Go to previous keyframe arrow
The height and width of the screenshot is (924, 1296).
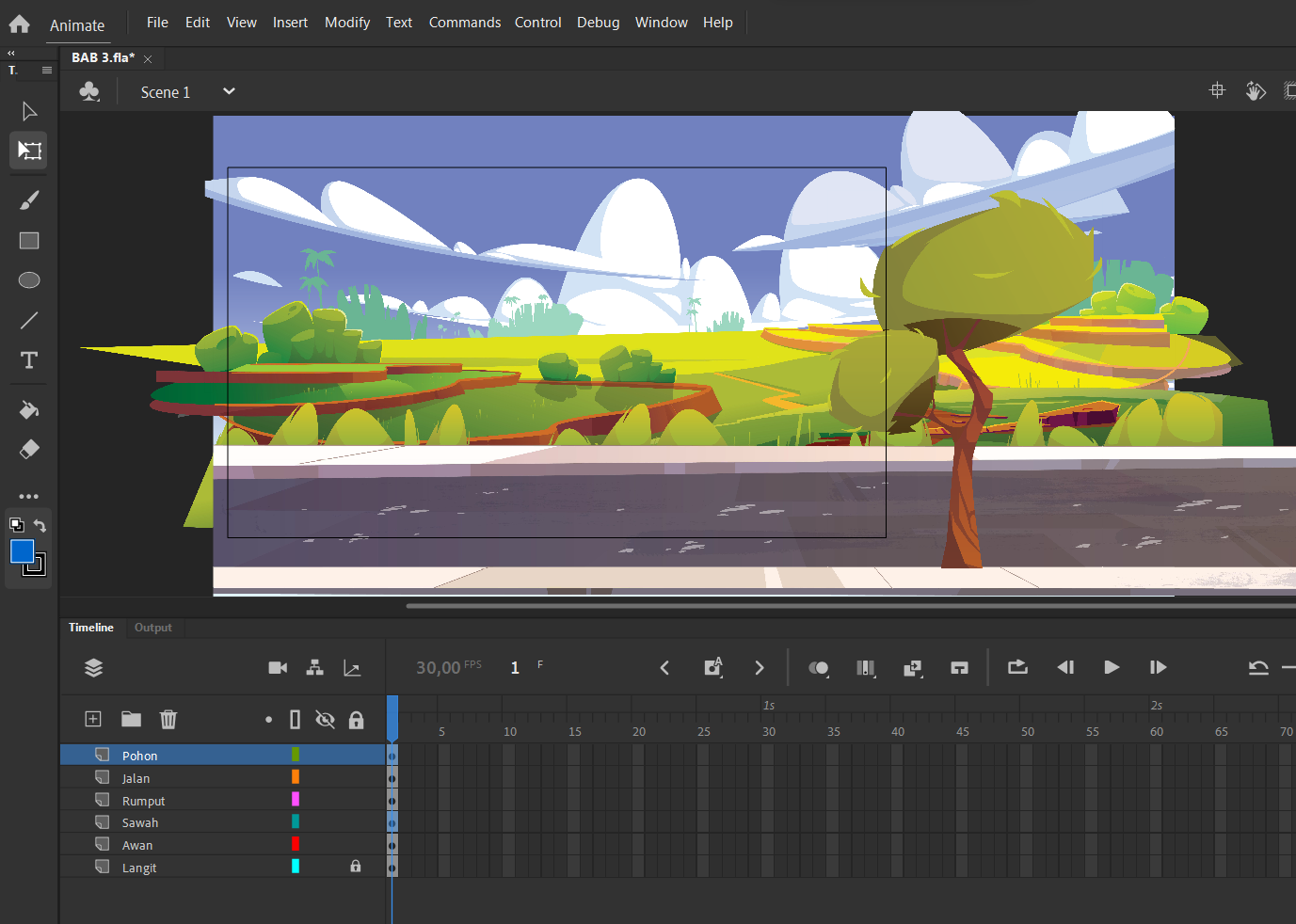(664, 667)
